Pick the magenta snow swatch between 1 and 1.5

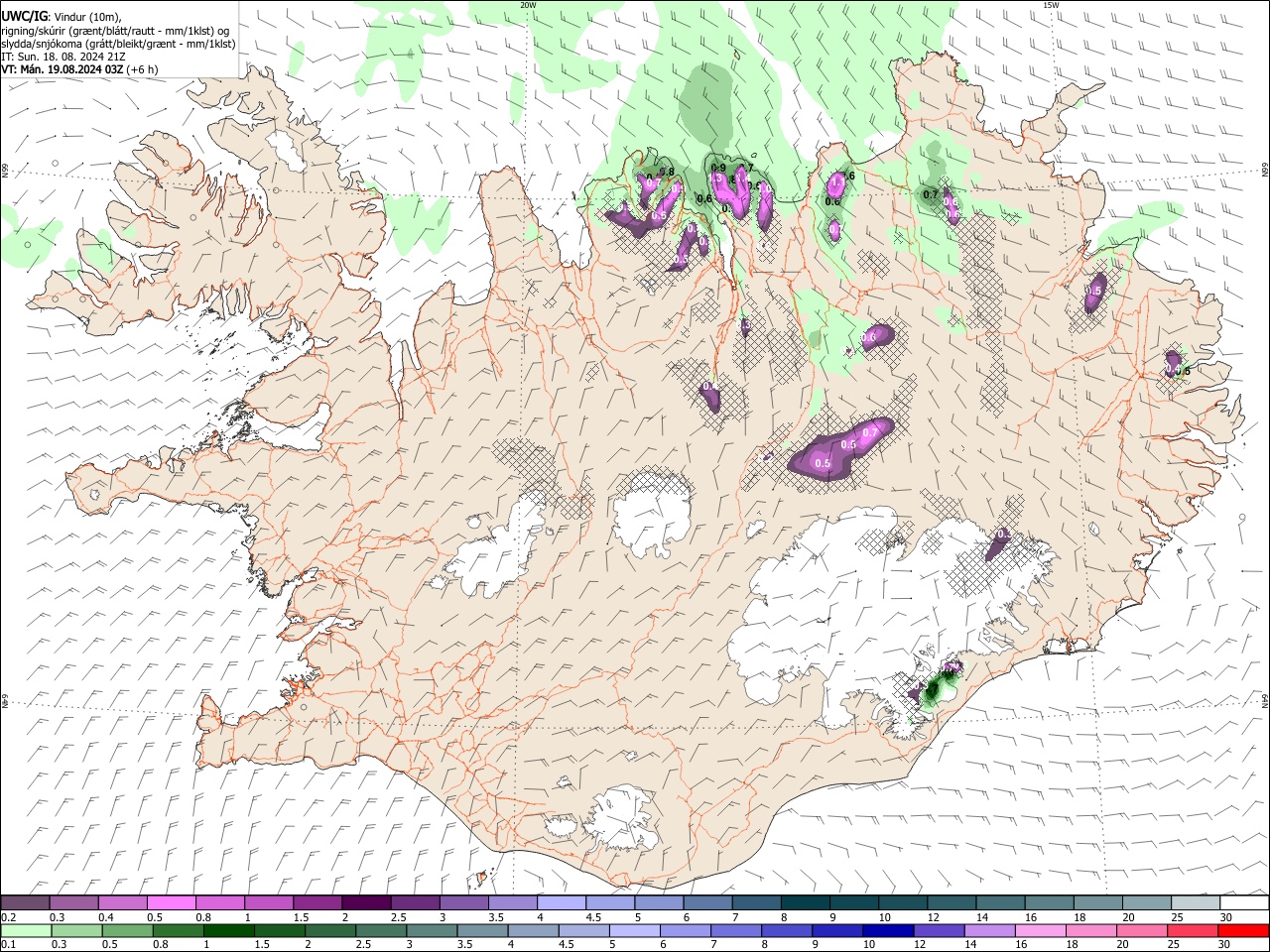[x=268, y=902]
